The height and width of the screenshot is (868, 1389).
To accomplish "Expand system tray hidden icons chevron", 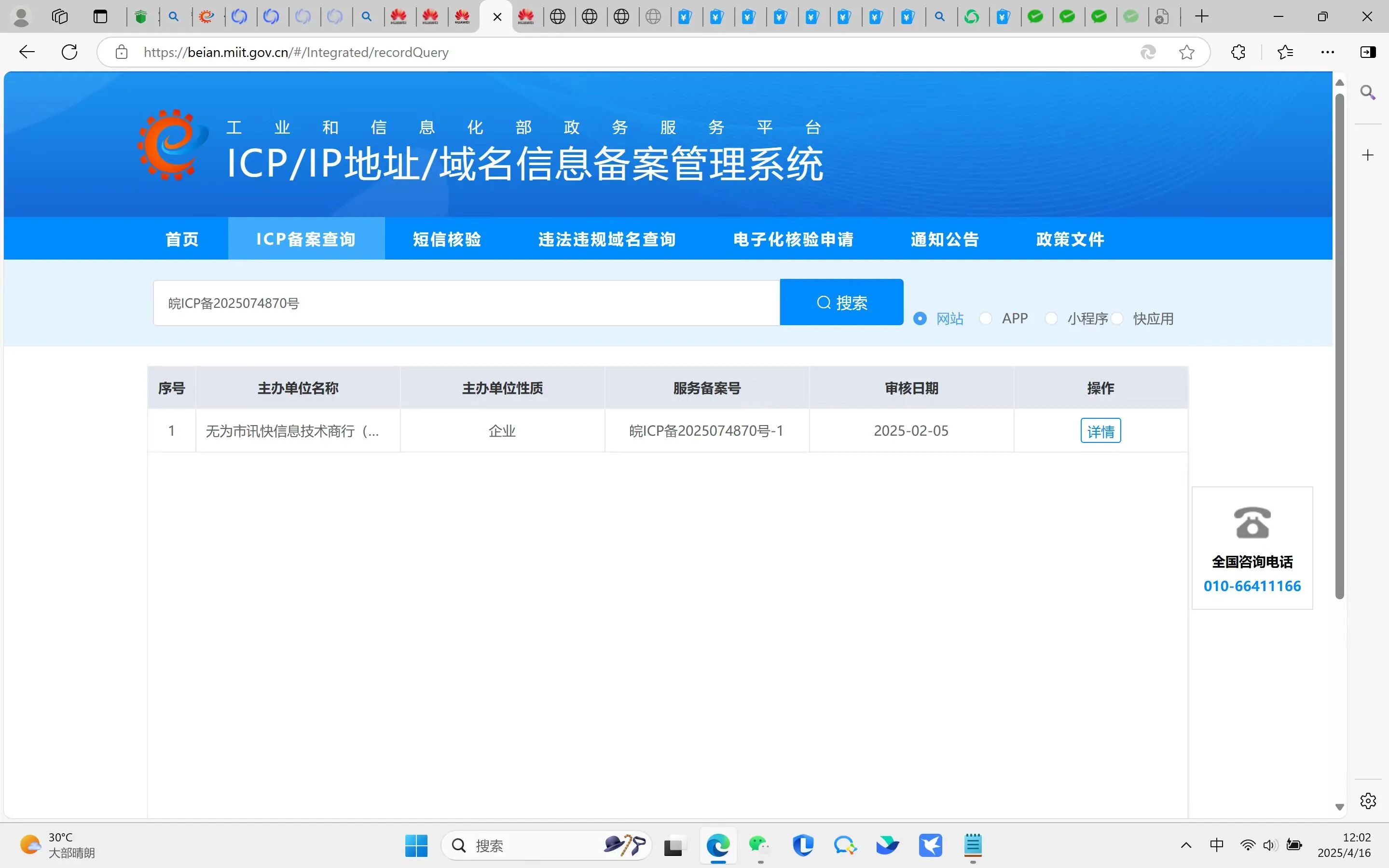I will click(x=1186, y=845).
